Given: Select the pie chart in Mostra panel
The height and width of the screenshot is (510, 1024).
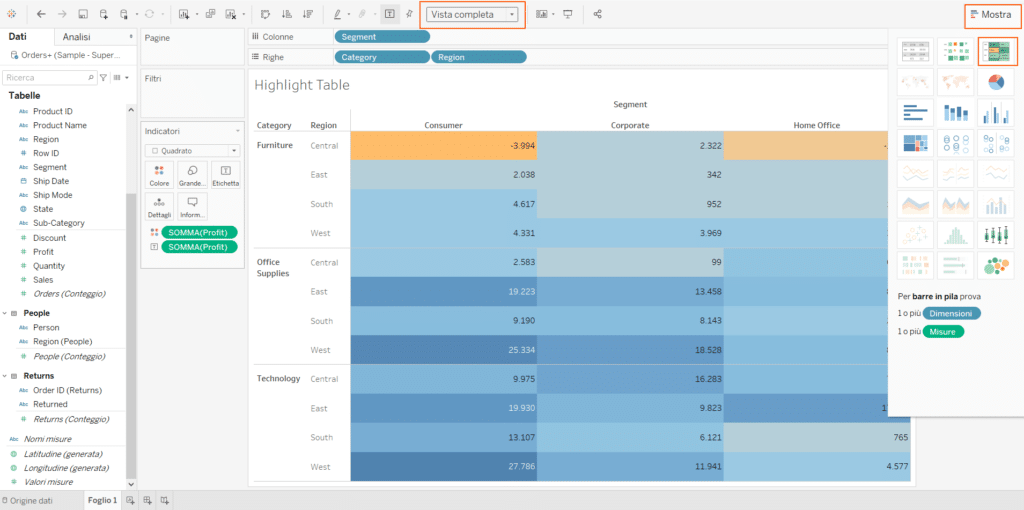Looking at the screenshot, I should 996,82.
